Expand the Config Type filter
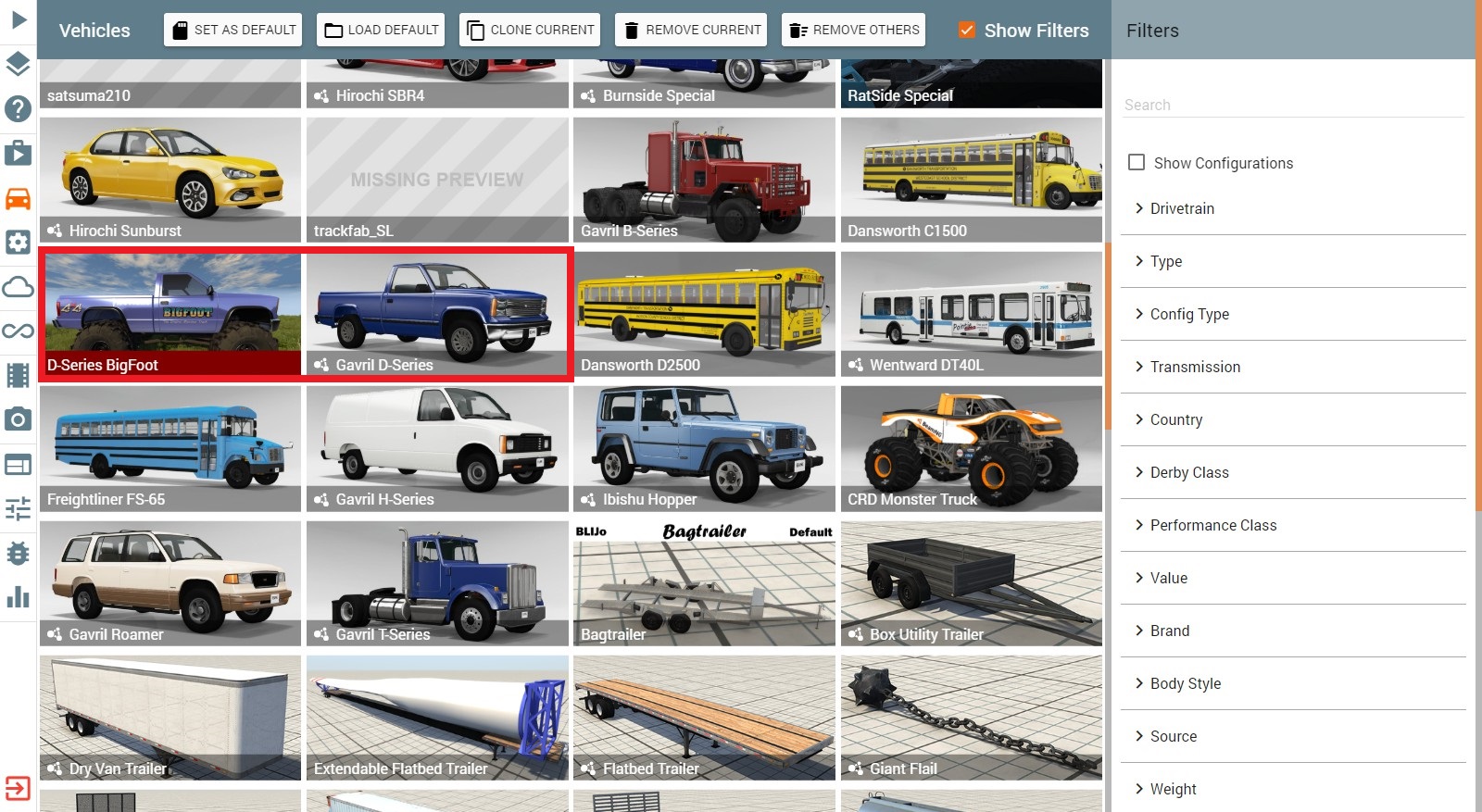 click(1293, 314)
